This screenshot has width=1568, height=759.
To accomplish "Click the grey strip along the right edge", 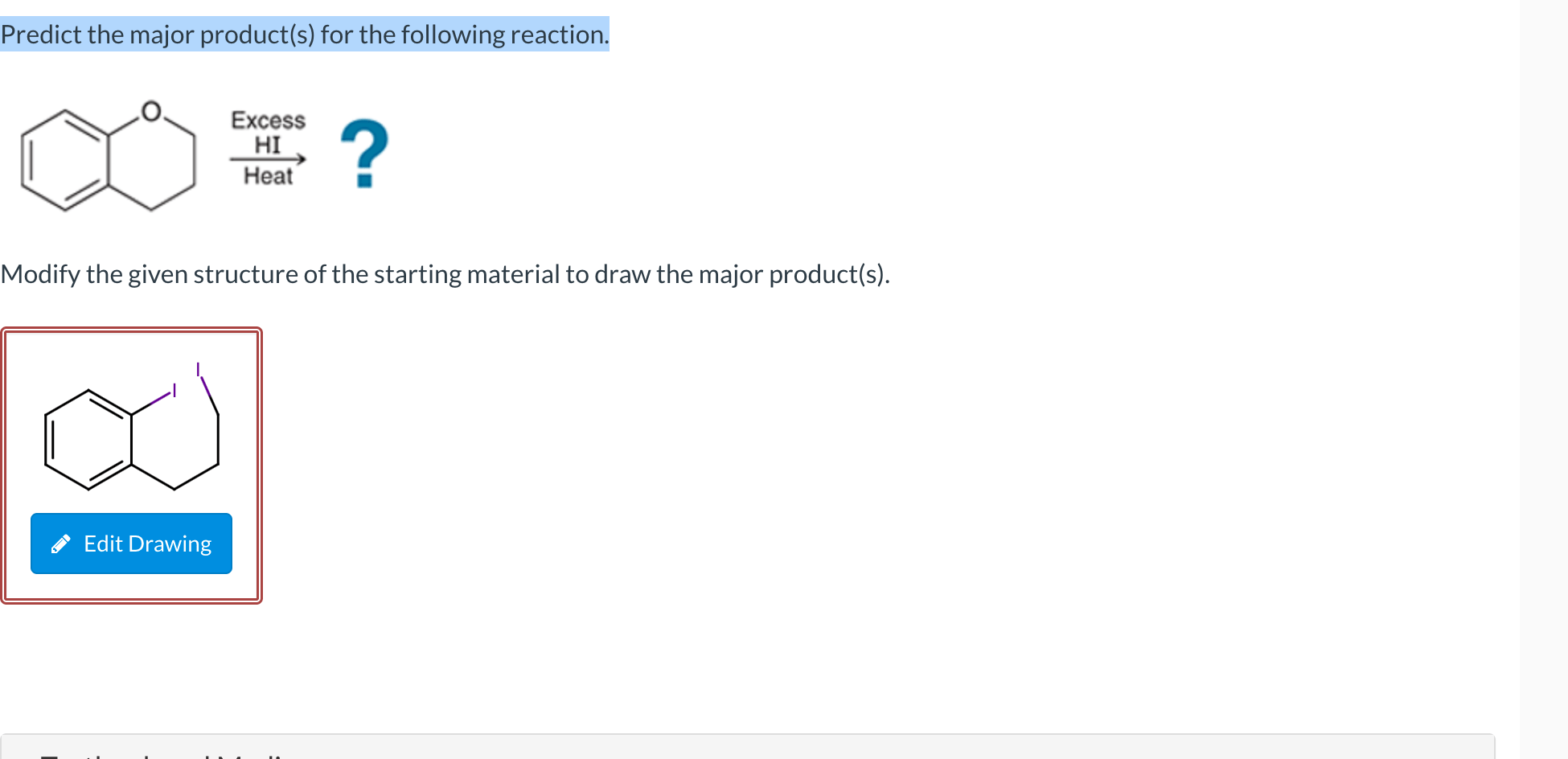I will point(1544,379).
